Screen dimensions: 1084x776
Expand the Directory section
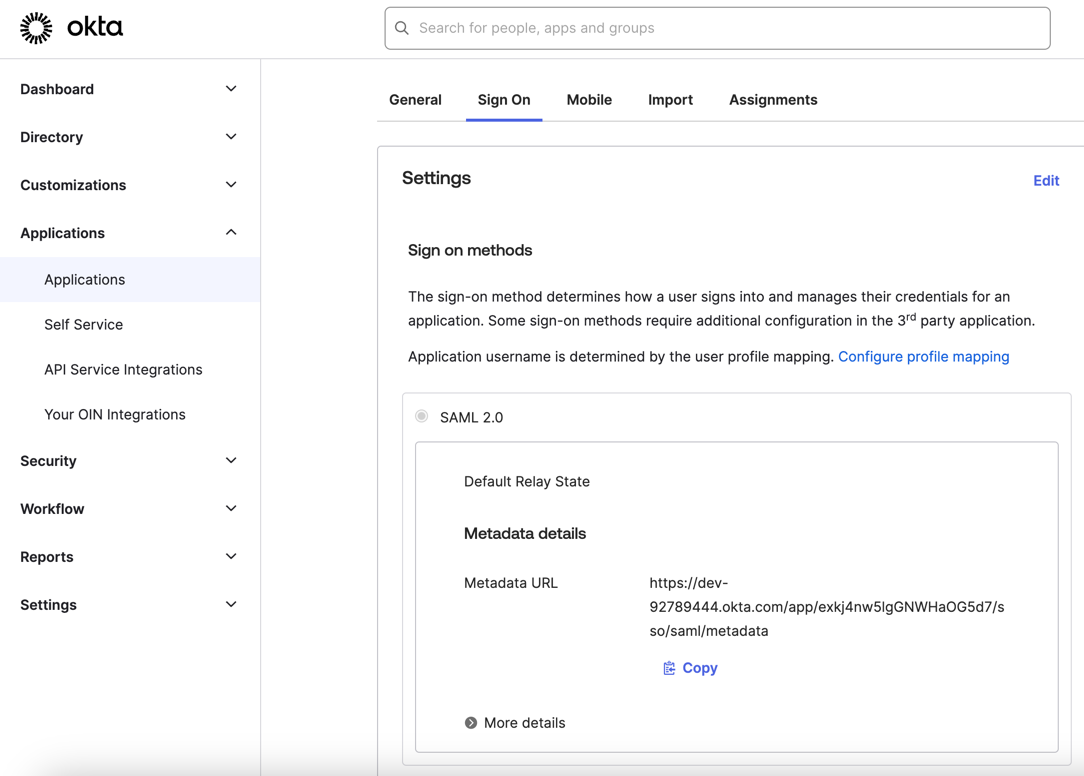point(231,136)
